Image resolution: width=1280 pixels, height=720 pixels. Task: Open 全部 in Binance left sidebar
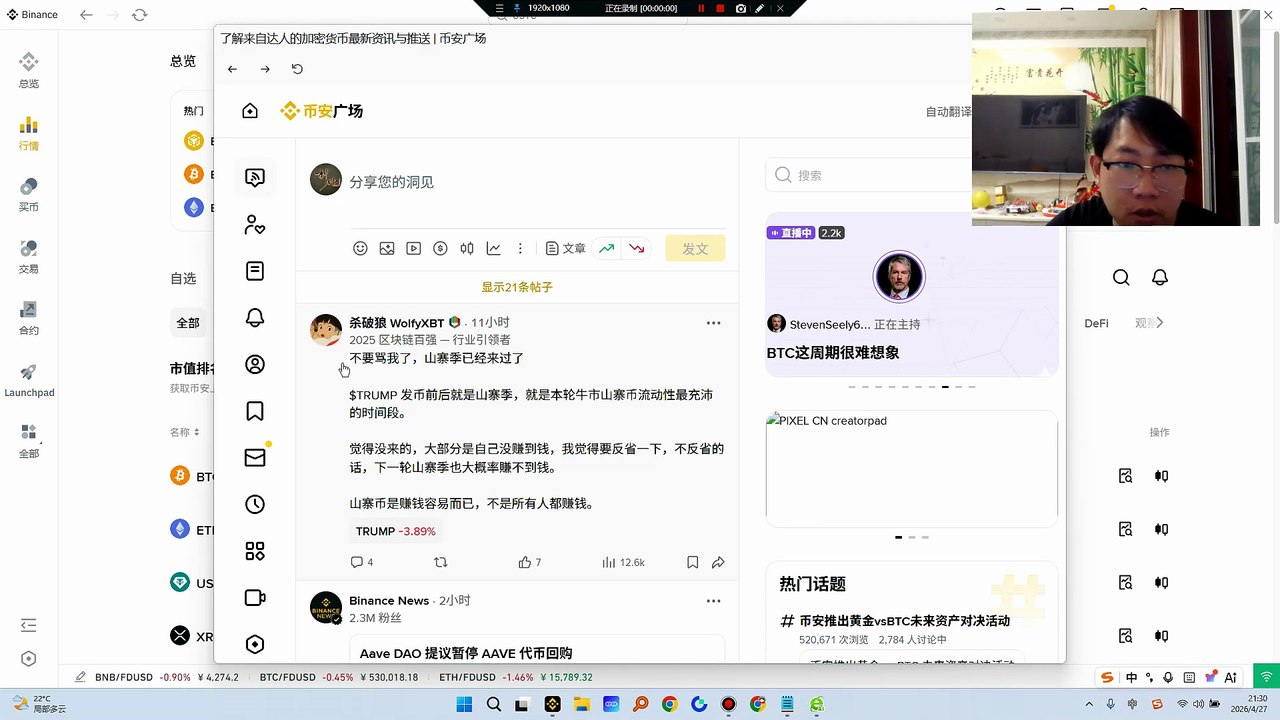29,440
